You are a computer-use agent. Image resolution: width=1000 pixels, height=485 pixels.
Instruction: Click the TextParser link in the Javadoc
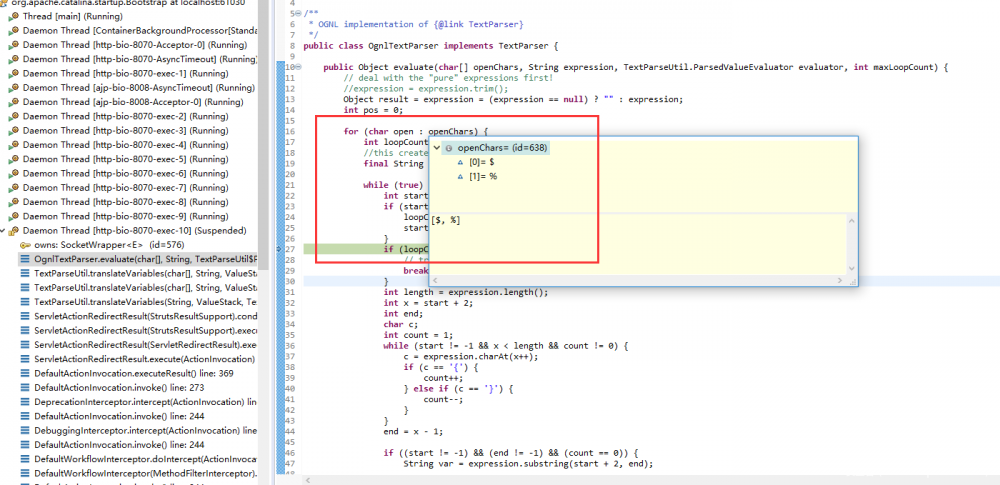click(496, 24)
